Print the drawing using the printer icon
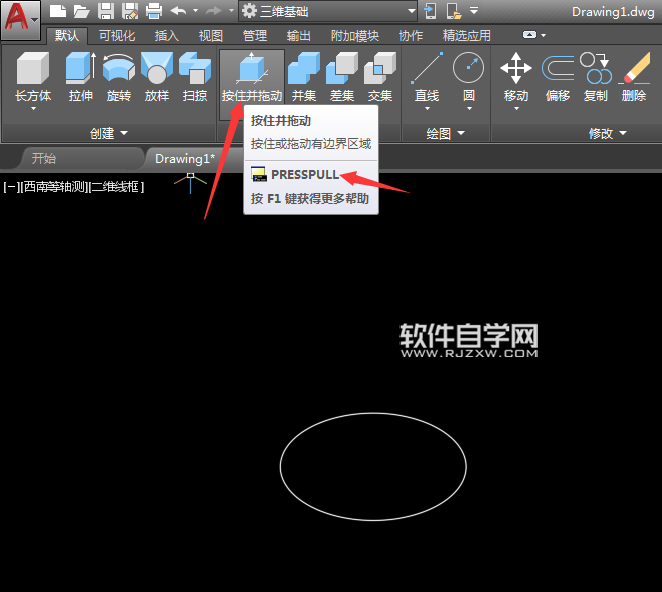 coord(154,11)
